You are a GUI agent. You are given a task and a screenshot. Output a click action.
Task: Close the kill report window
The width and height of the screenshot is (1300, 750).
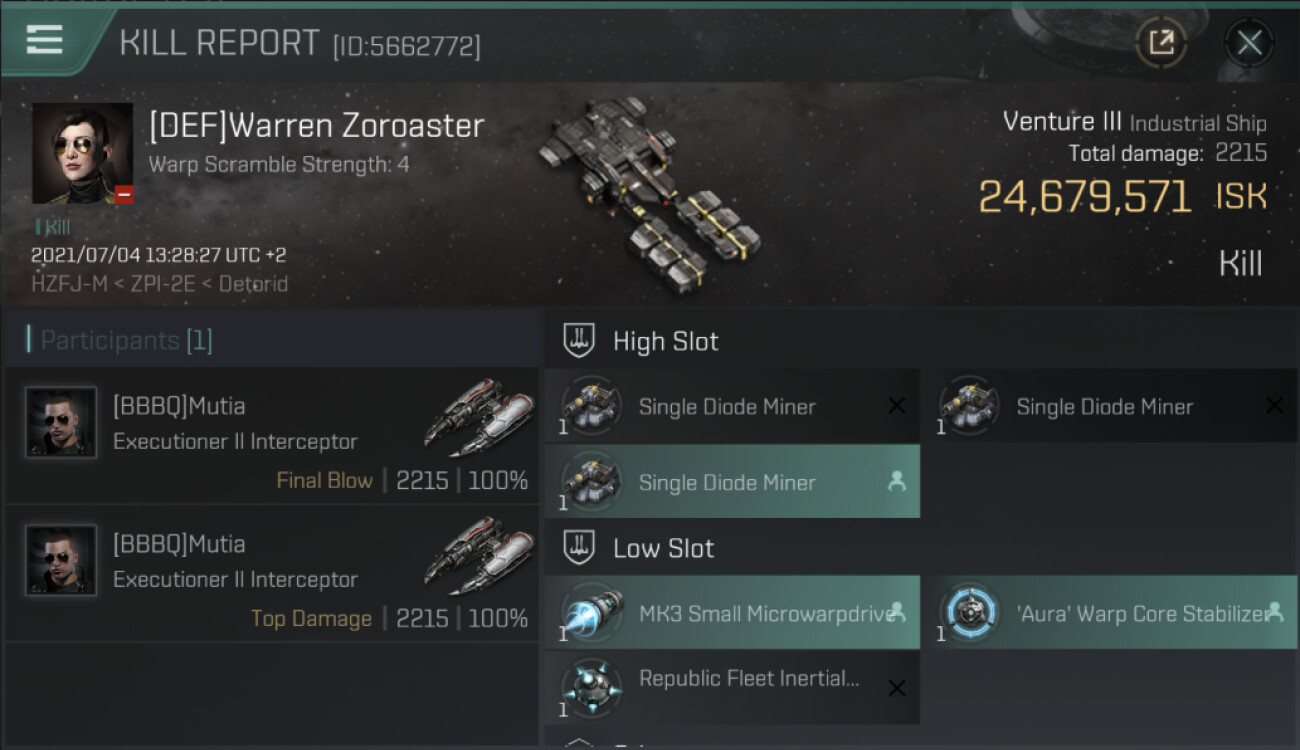[x=1248, y=42]
